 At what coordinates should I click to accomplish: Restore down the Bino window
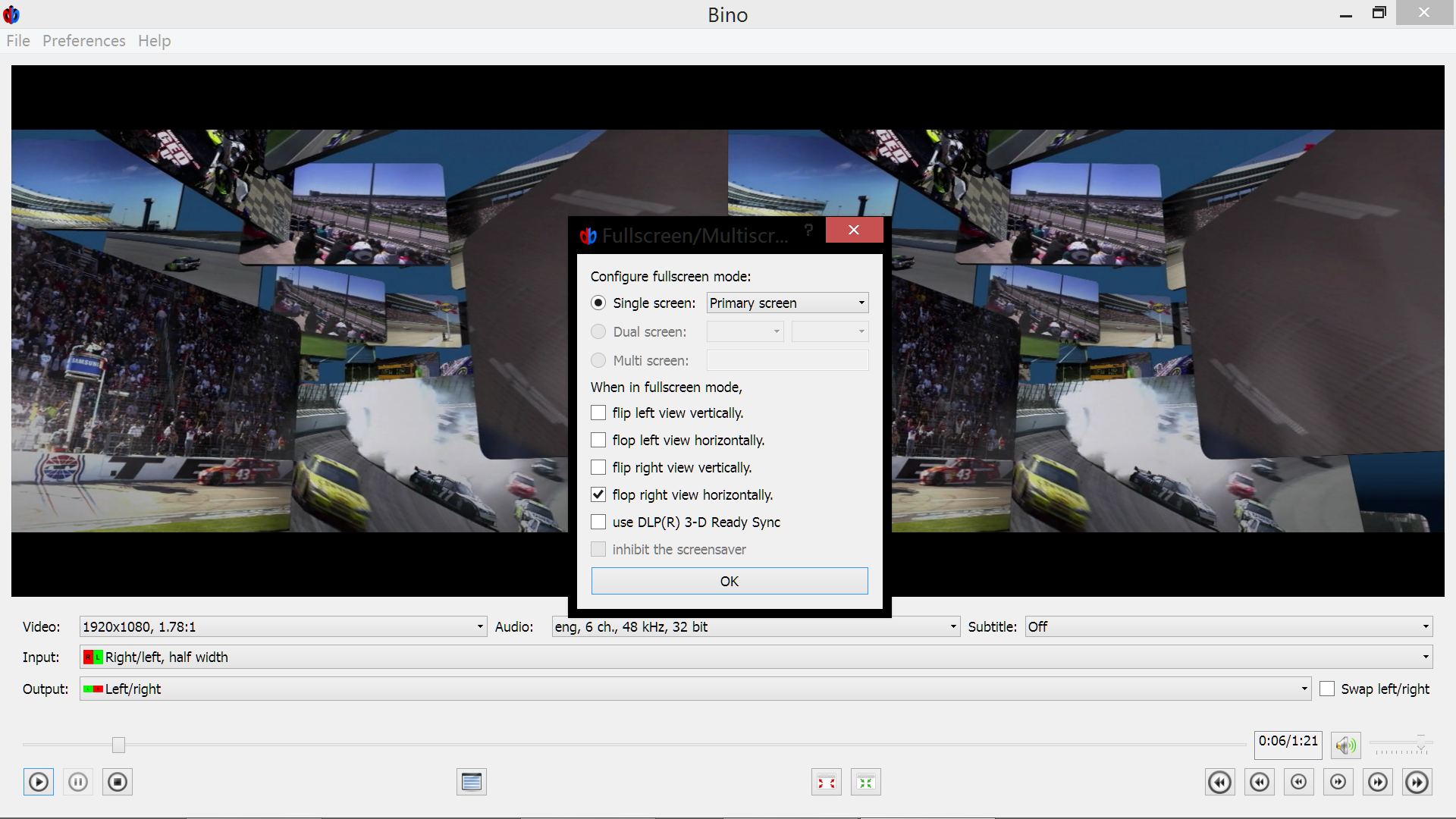click(x=1379, y=13)
